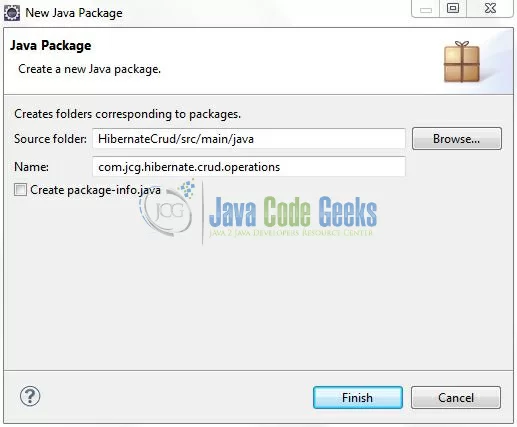
Task: Minimize the New Java Package dialog
Action: coord(426,9)
